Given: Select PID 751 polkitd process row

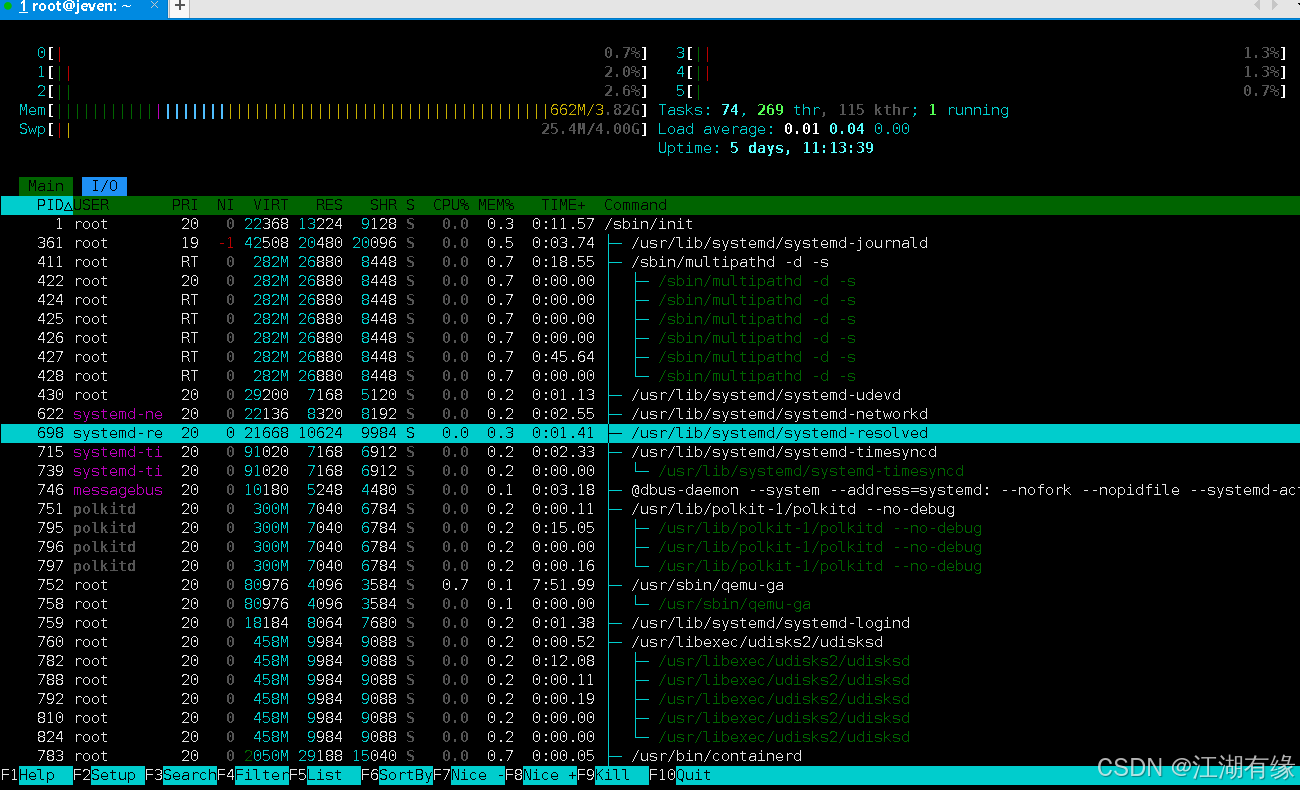Looking at the screenshot, I should [x=650, y=509].
